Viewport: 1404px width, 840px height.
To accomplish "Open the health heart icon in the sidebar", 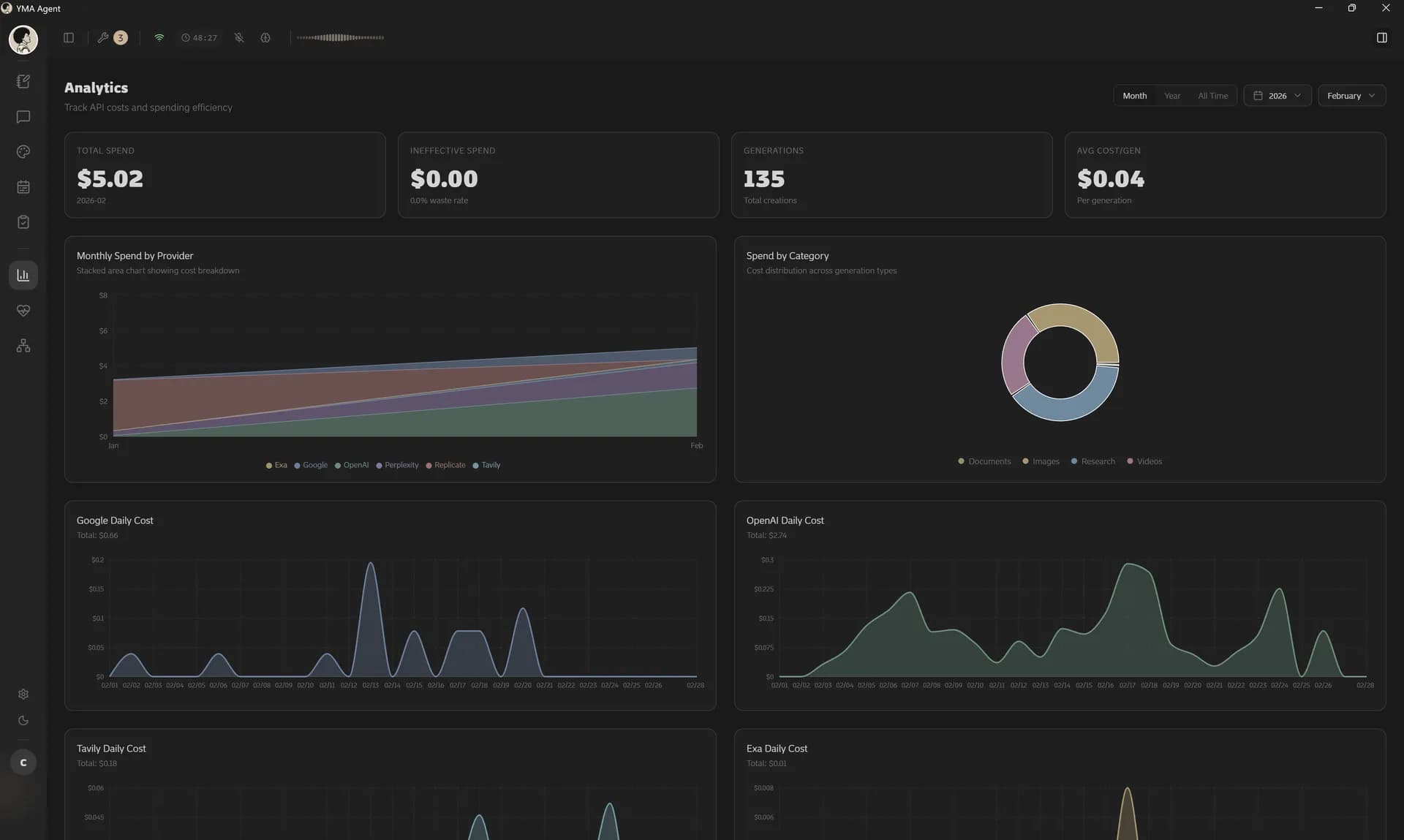I will pos(23,310).
